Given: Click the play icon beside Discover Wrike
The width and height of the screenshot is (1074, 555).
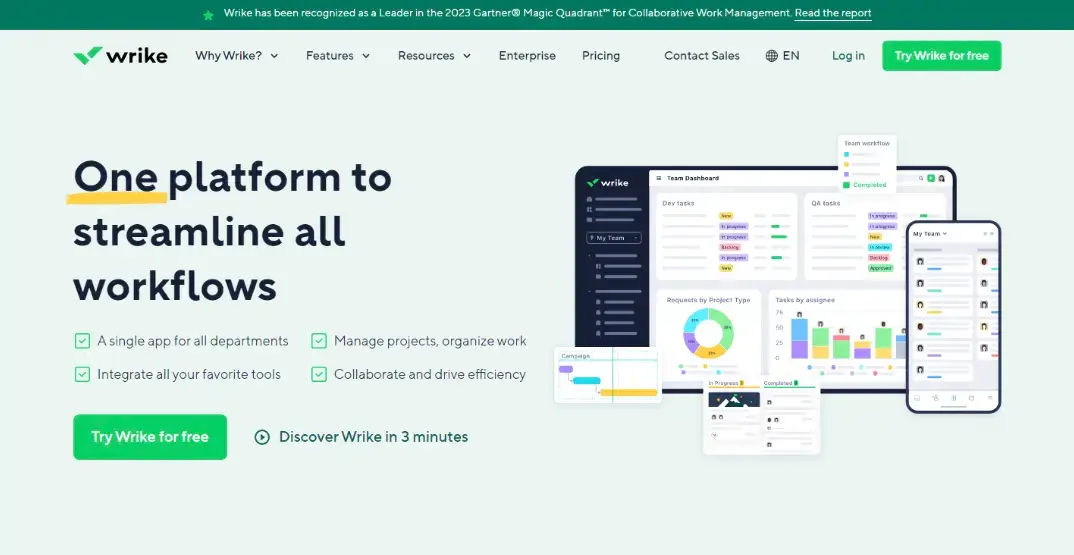Looking at the screenshot, I should pos(262,437).
